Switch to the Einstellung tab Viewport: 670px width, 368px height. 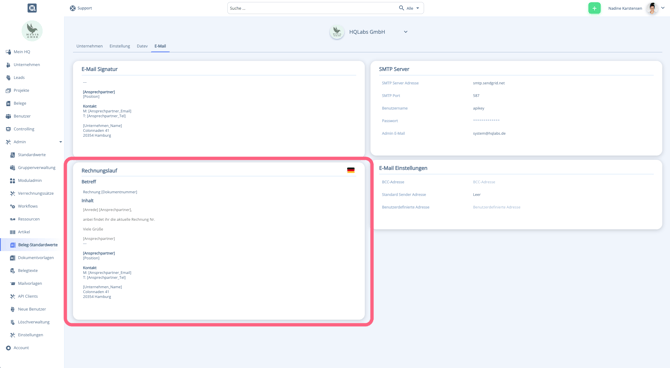120,46
